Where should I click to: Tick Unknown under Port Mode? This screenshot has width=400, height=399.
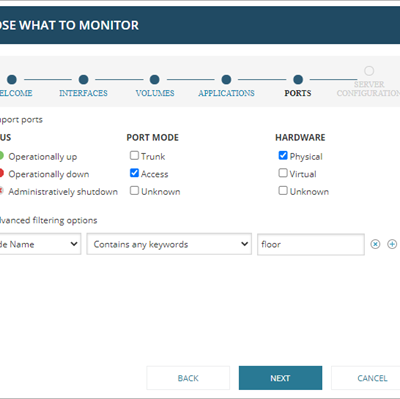pyautogui.click(x=134, y=191)
